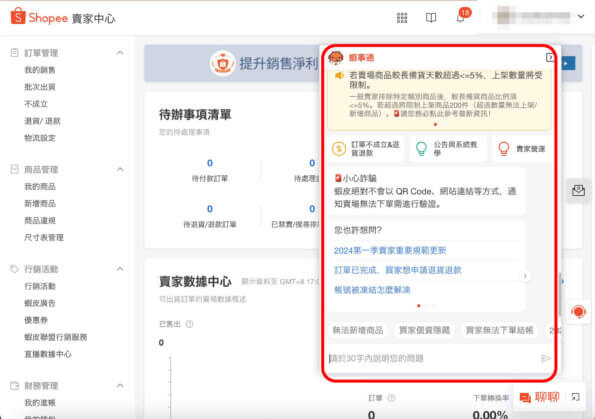Click the chat assistant mascot avatar
The image size is (595, 419).
coord(335,58)
